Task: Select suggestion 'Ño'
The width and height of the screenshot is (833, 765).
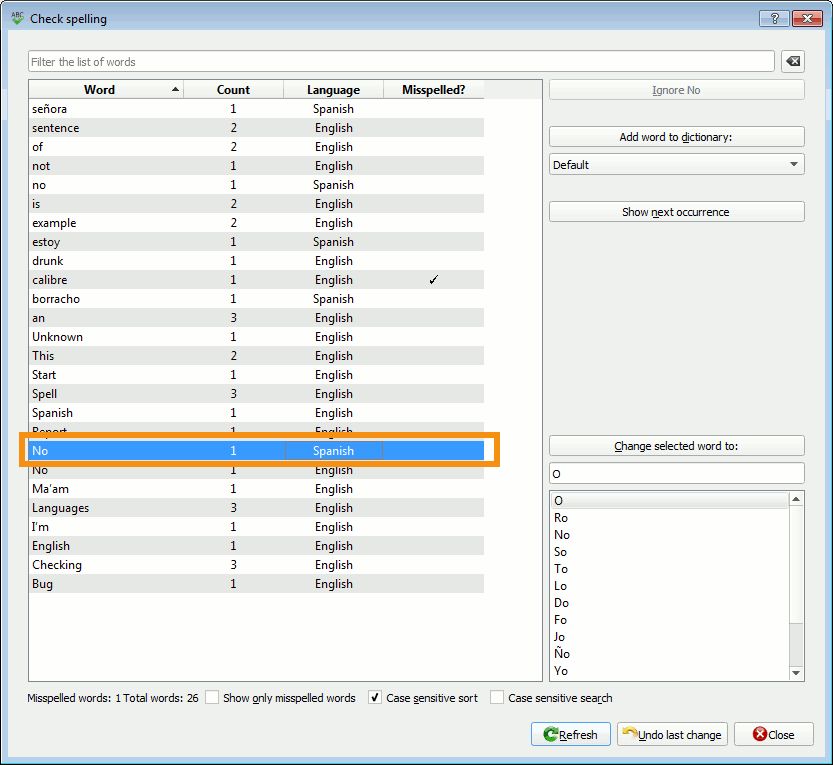Action: 669,653
